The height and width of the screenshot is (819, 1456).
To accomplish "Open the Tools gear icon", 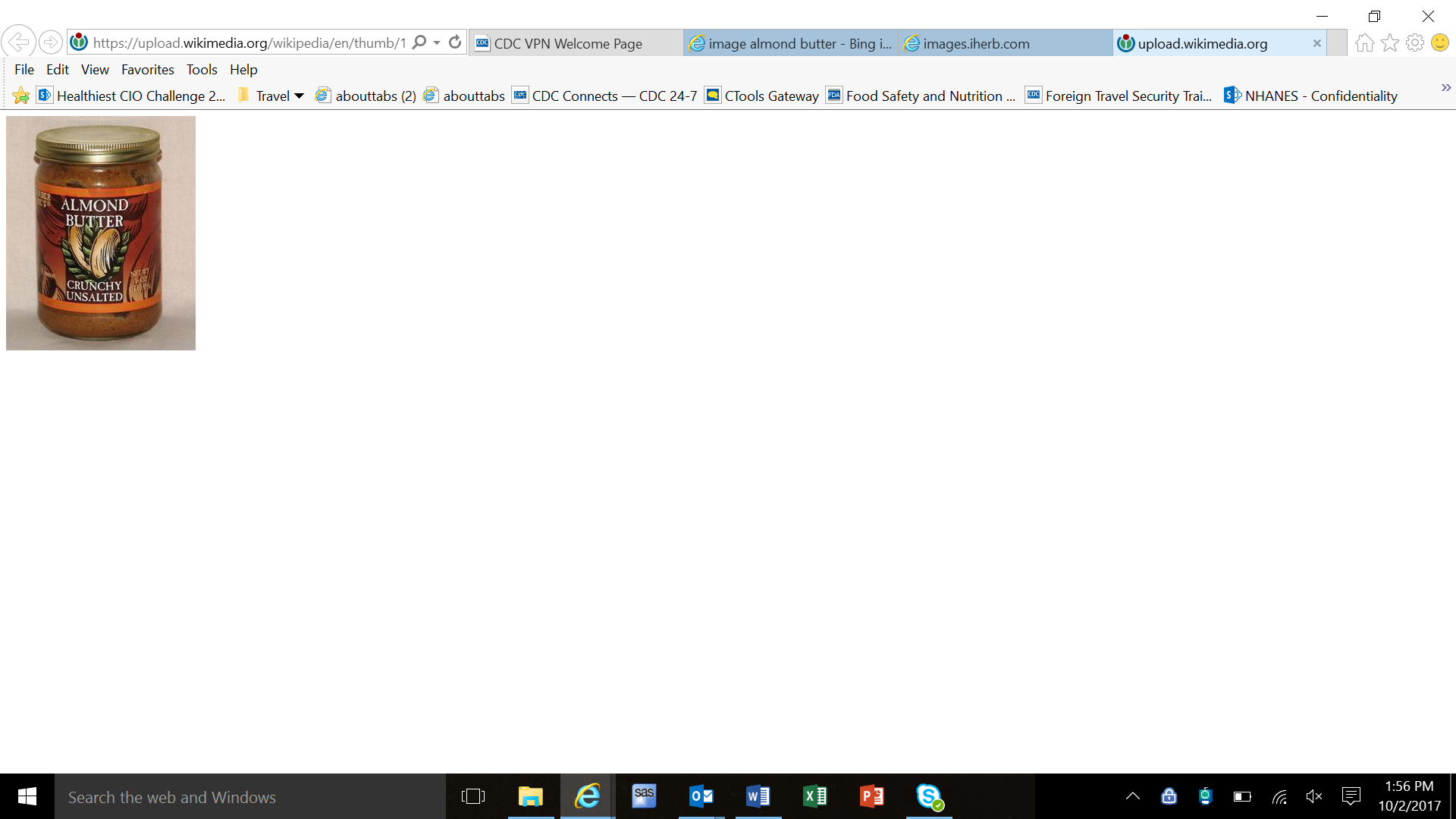I will (x=1414, y=43).
